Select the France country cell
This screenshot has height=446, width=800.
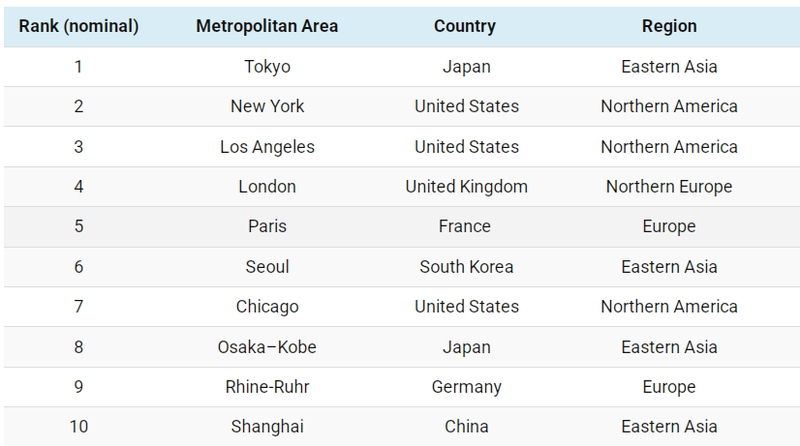tap(466, 227)
